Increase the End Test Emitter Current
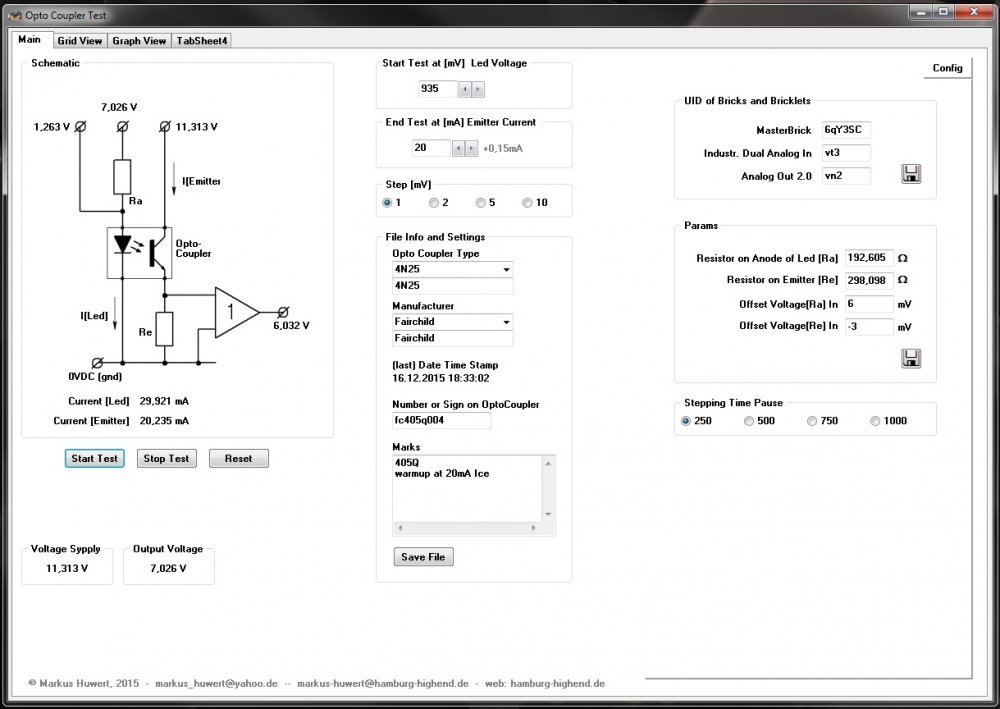 tap(471, 148)
